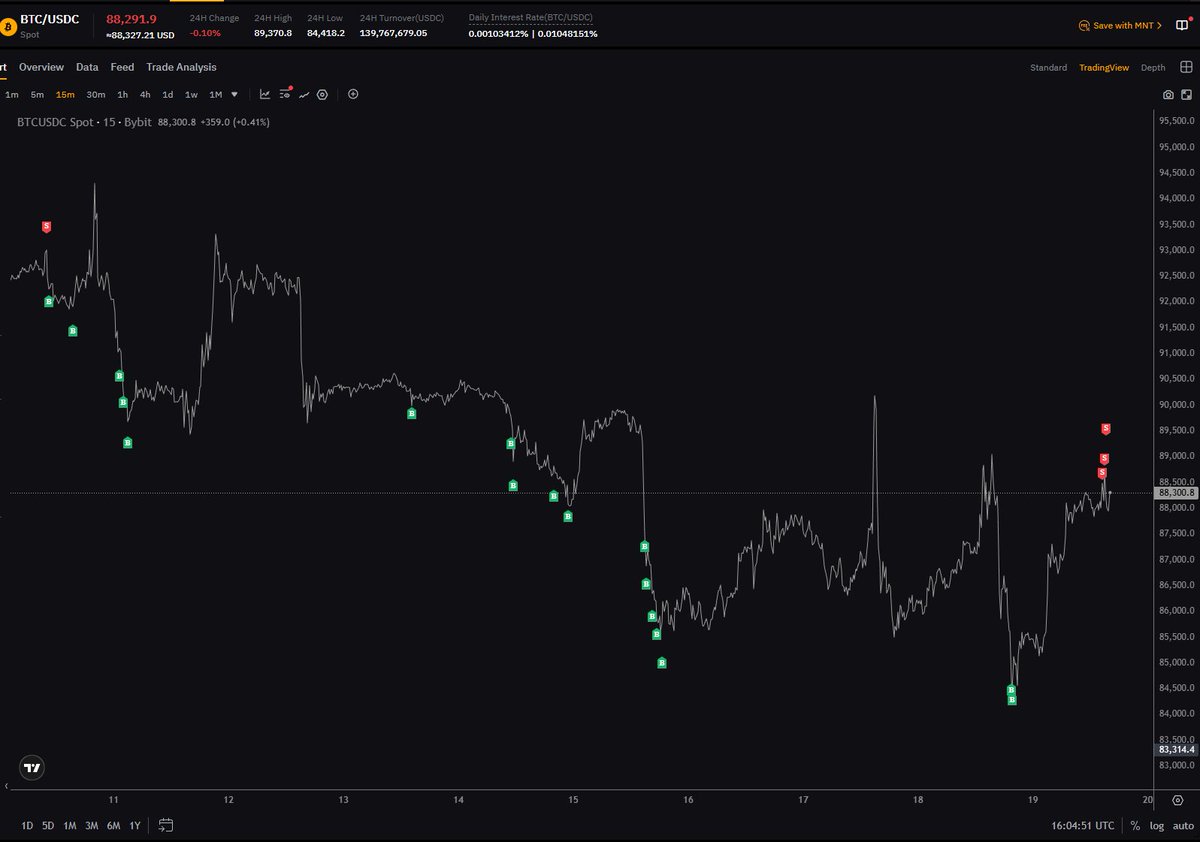Enter fullscreen chart mode
1200x842 pixels.
(x=1186, y=95)
